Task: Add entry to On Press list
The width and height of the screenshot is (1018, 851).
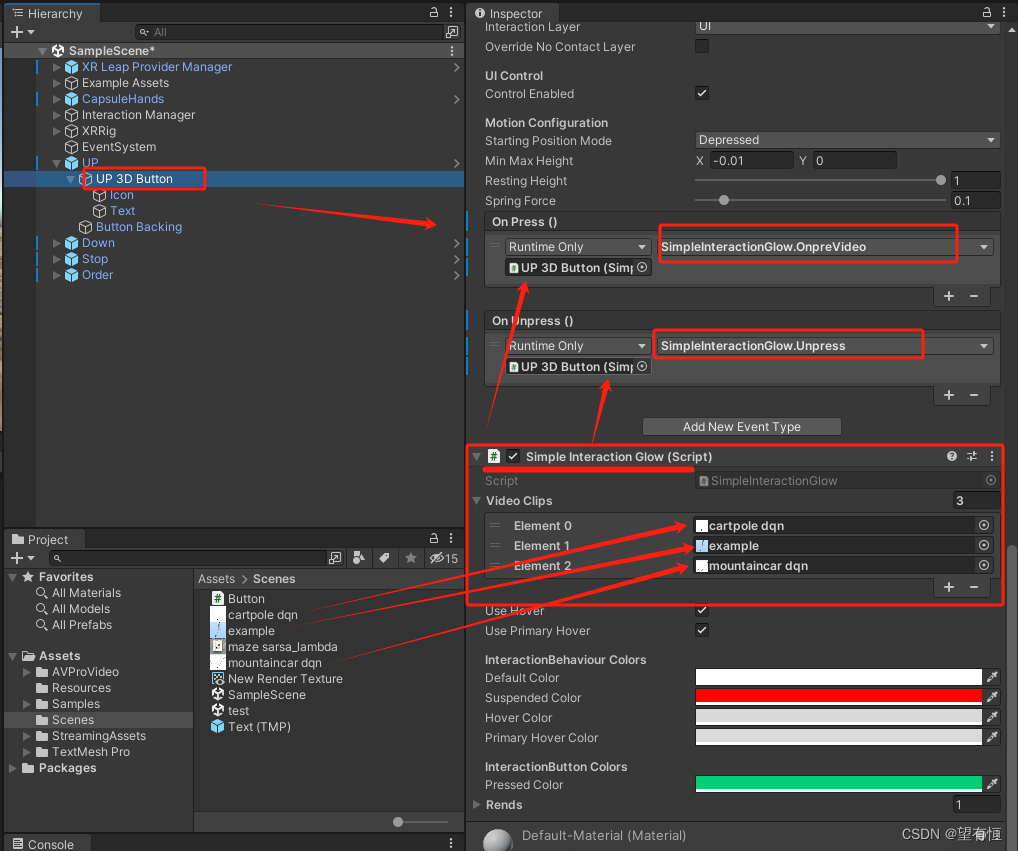Action: coord(949,296)
